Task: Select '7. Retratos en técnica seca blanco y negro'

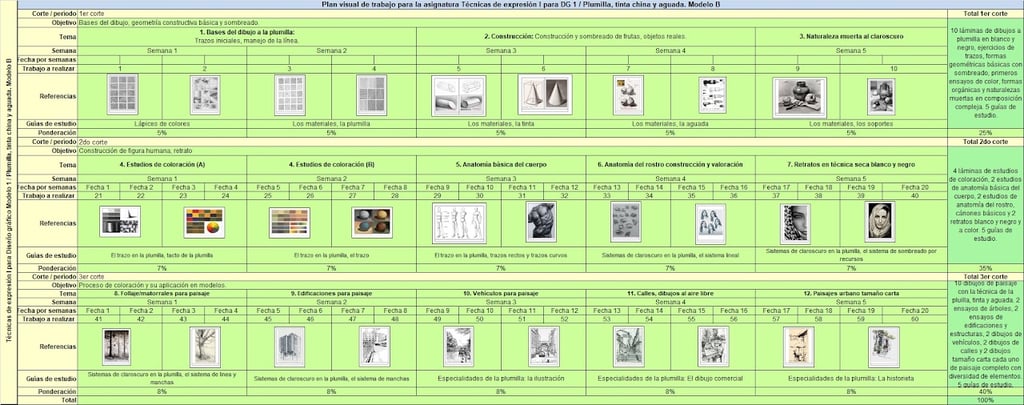Action: [851, 165]
